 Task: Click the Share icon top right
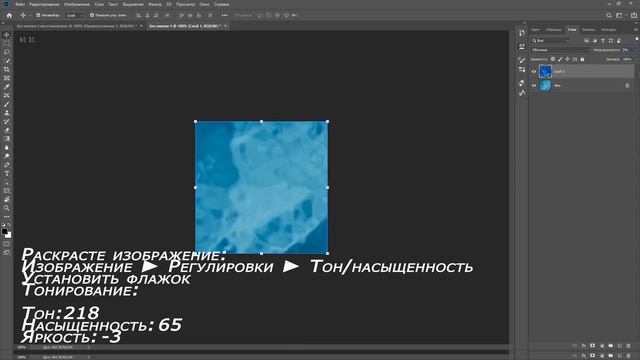coord(634,16)
